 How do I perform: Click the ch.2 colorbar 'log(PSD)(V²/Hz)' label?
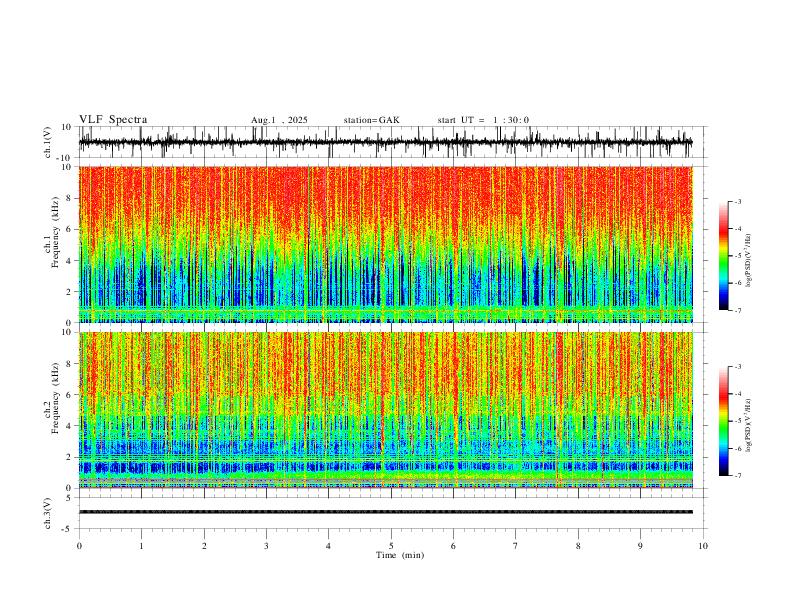[x=748, y=425]
